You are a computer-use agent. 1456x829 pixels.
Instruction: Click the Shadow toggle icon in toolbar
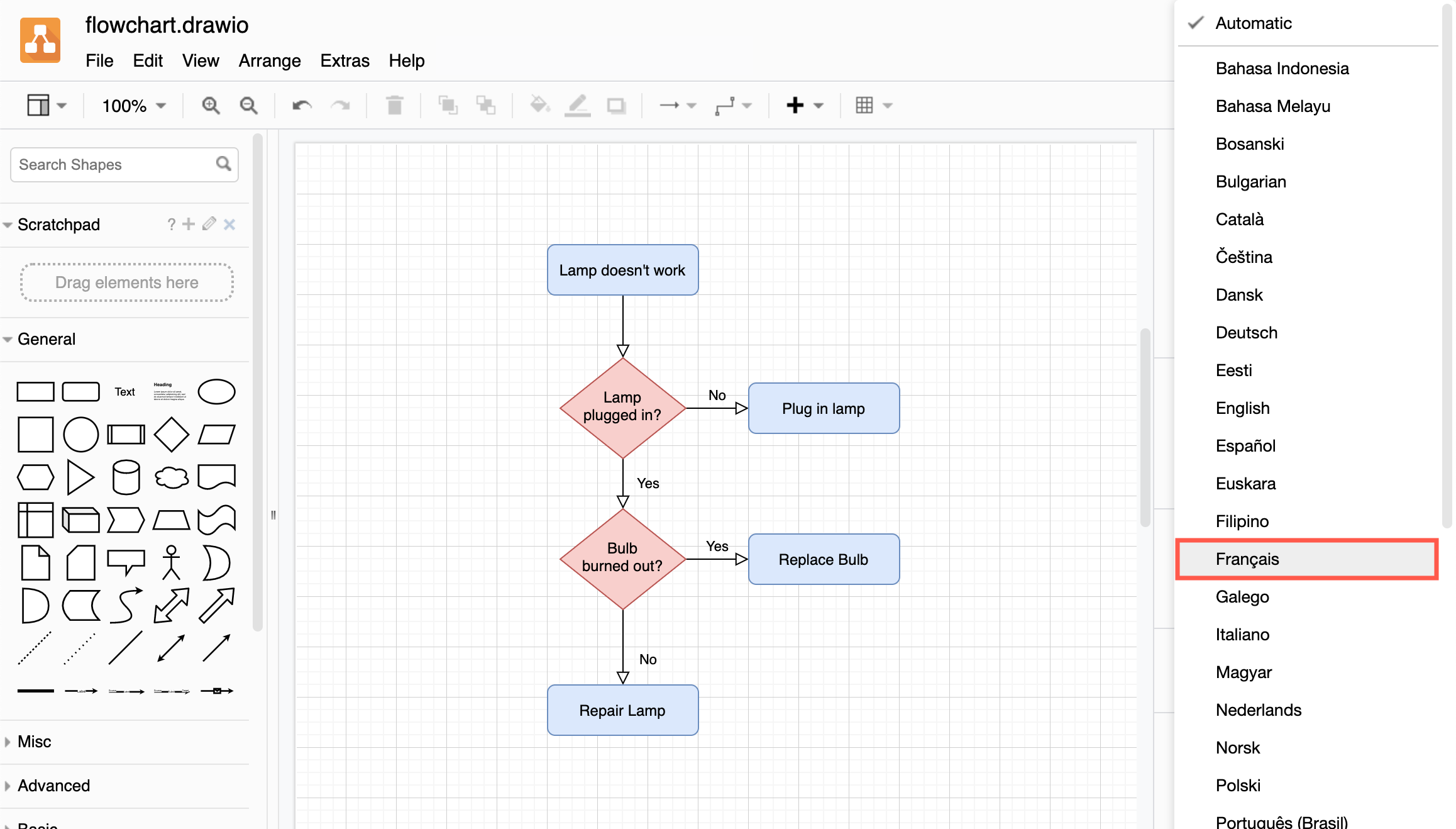pyautogui.click(x=616, y=106)
